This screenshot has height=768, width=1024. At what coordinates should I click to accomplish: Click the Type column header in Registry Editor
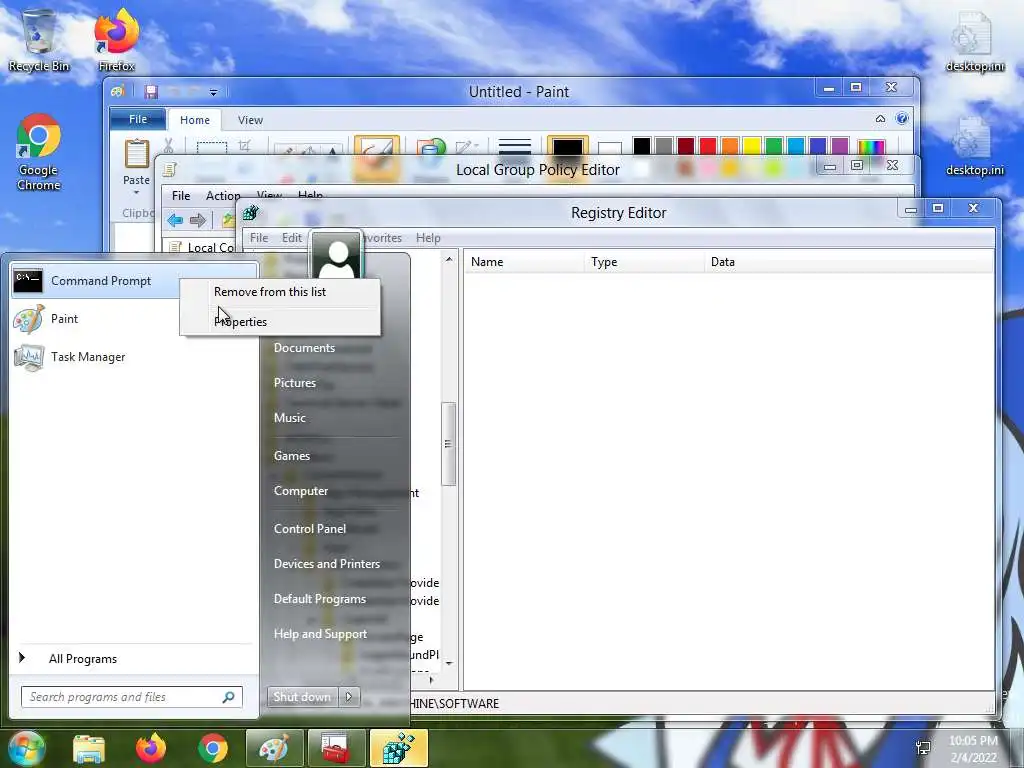643,261
